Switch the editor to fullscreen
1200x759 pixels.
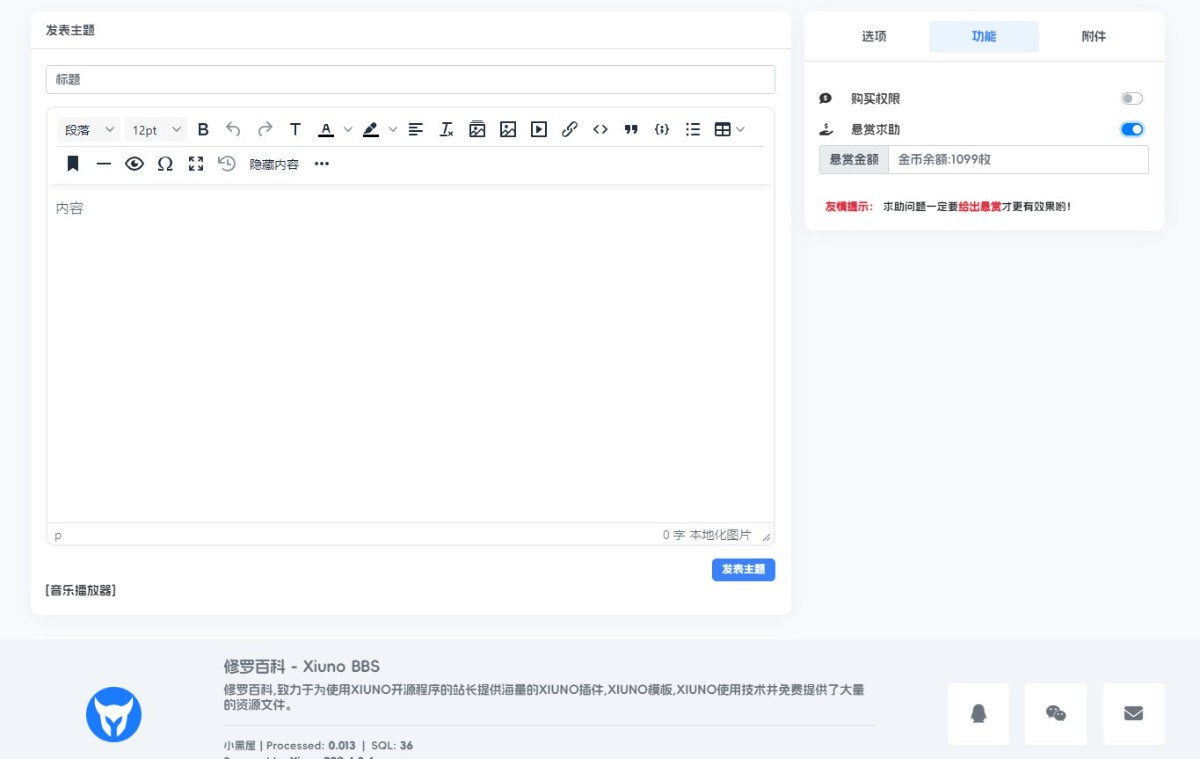pos(196,164)
